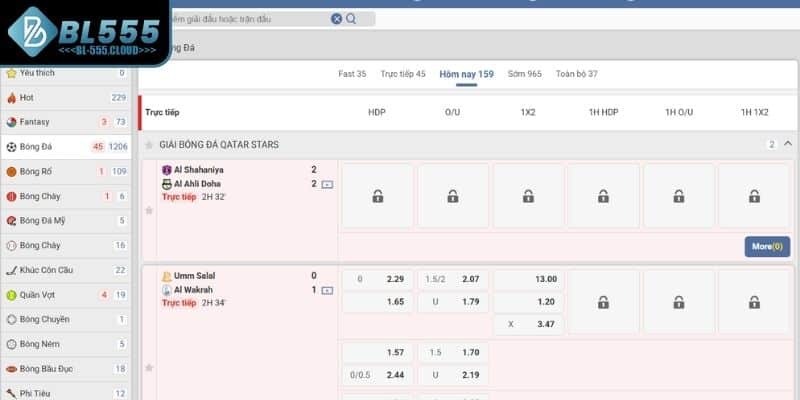Open the Hot sports category
This screenshot has height=400, width=800.
tap(27, 97)
